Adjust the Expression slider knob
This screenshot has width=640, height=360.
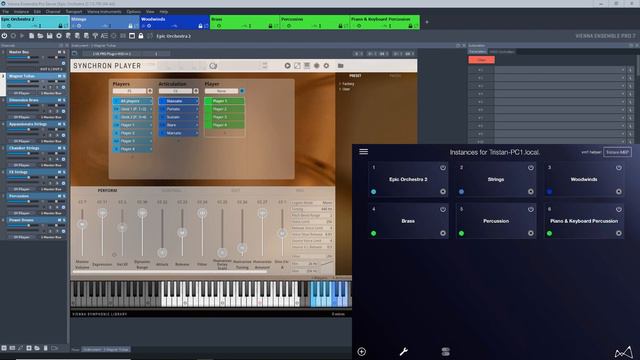click(102, 213)
